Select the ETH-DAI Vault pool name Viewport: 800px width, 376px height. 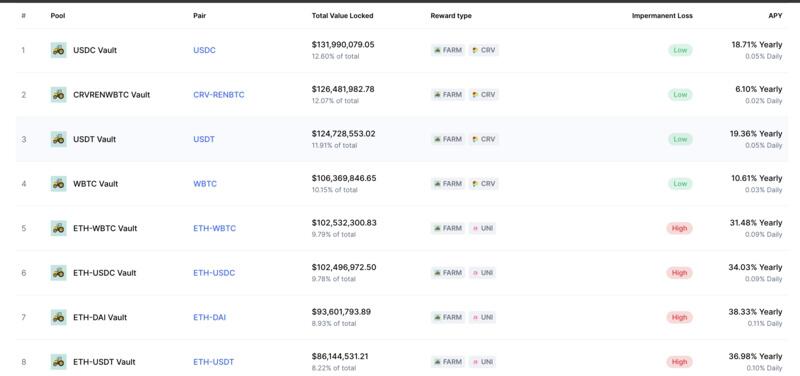(100, 317)
